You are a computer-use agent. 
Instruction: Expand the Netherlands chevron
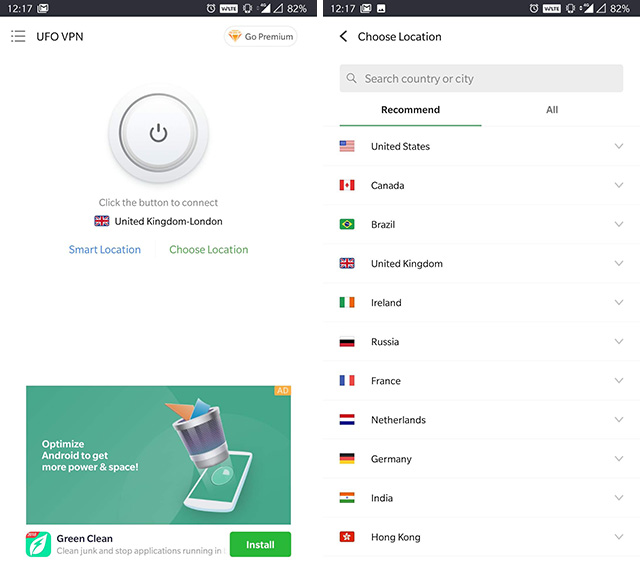click(x=619, y=420)
